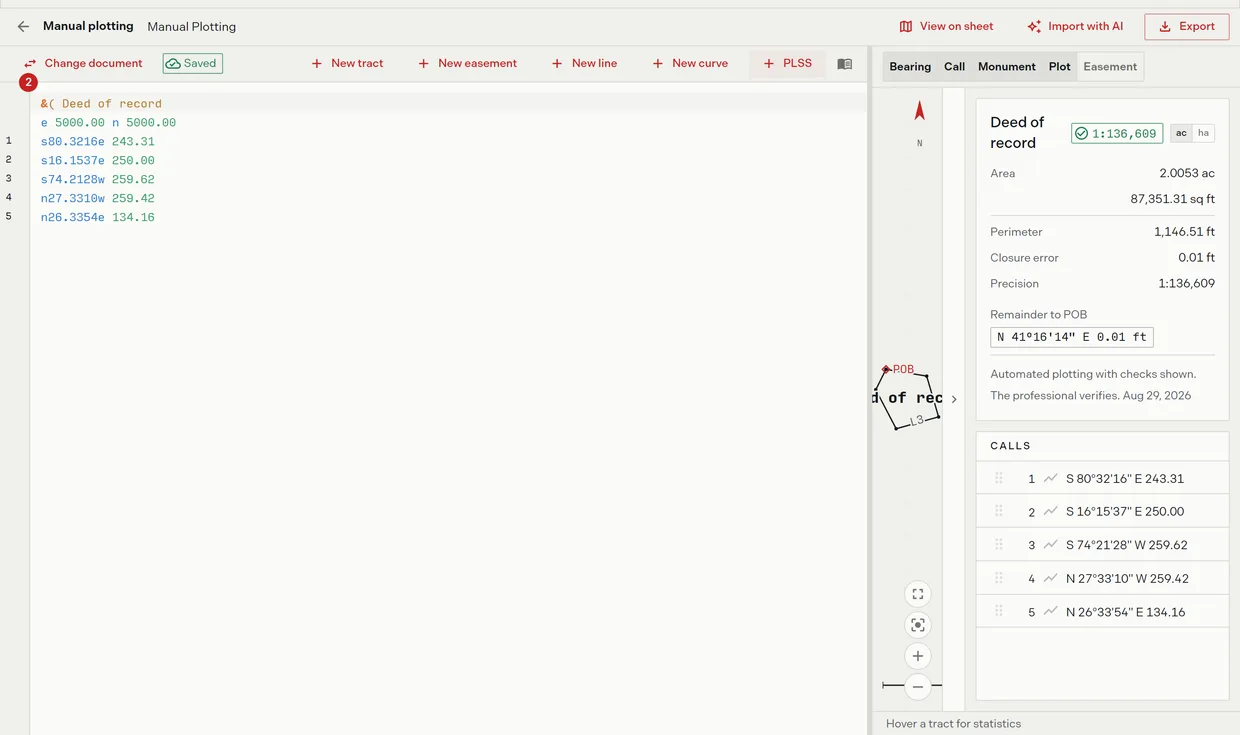Click the L3 label on the plot
This screenshot has height=735, width=1240.
[916, 421]
